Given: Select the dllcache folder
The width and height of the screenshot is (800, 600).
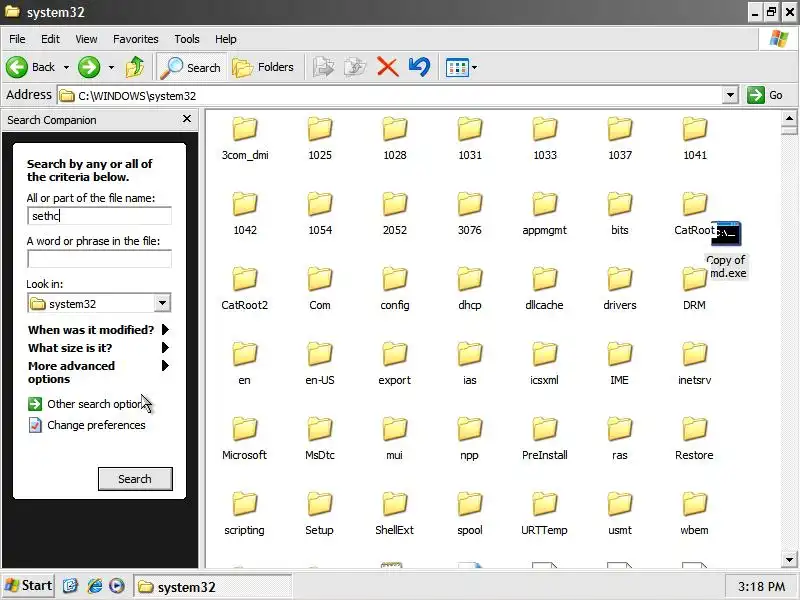Looking at the screenshot, I should [544, 289].
